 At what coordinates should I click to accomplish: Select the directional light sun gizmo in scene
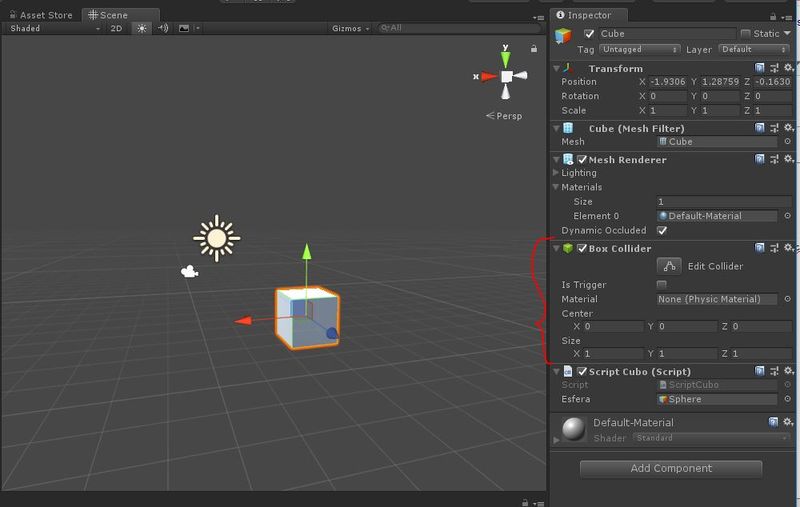tap(217, 238)
